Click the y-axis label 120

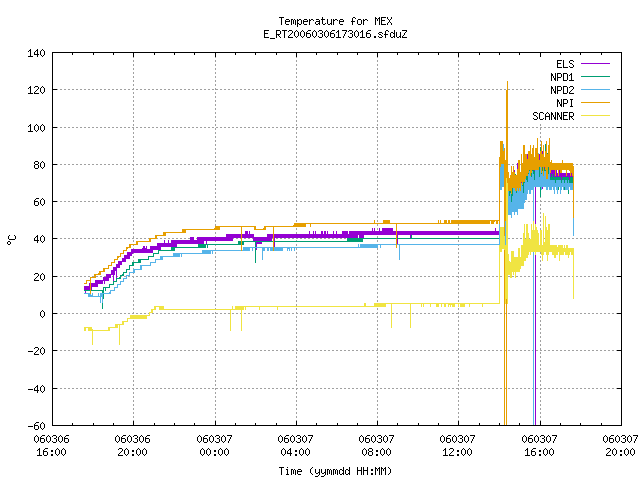[x=36, y=90]
